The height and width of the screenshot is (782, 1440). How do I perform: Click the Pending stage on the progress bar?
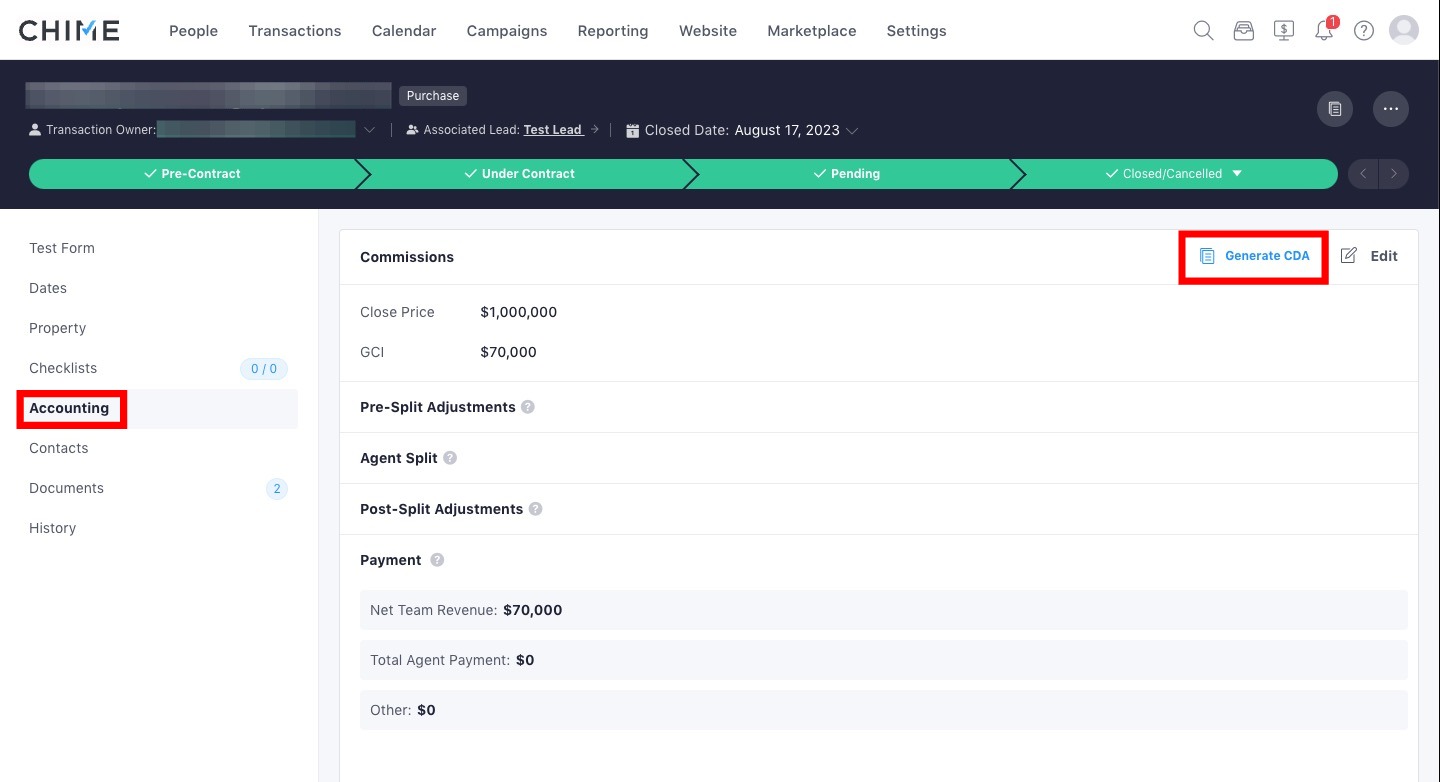coord(855,173)
